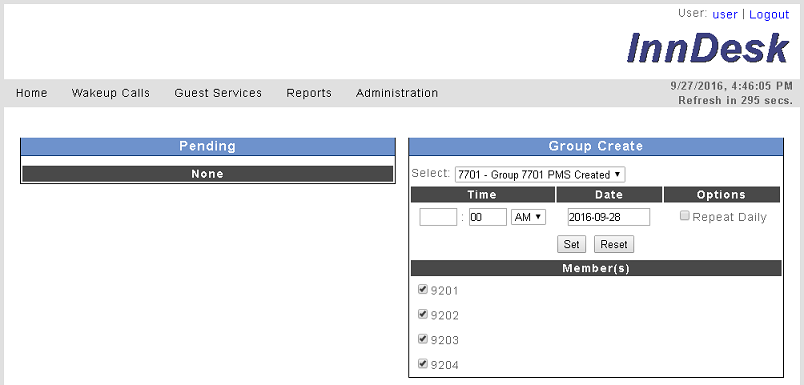Enable the Repeat Daily checkbox

[685, 216]
